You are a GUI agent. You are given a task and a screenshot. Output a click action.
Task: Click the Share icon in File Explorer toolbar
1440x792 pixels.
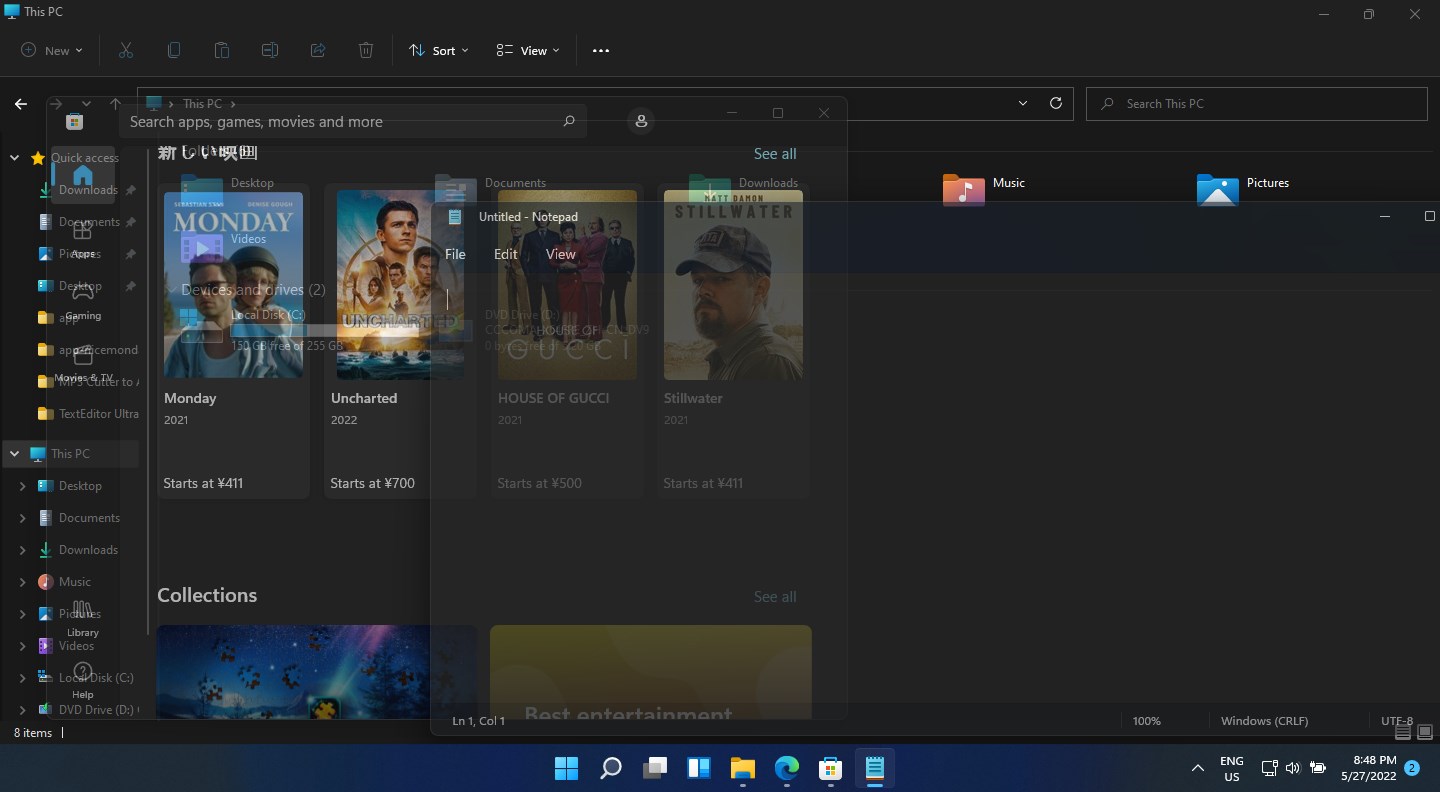point(318,50)
